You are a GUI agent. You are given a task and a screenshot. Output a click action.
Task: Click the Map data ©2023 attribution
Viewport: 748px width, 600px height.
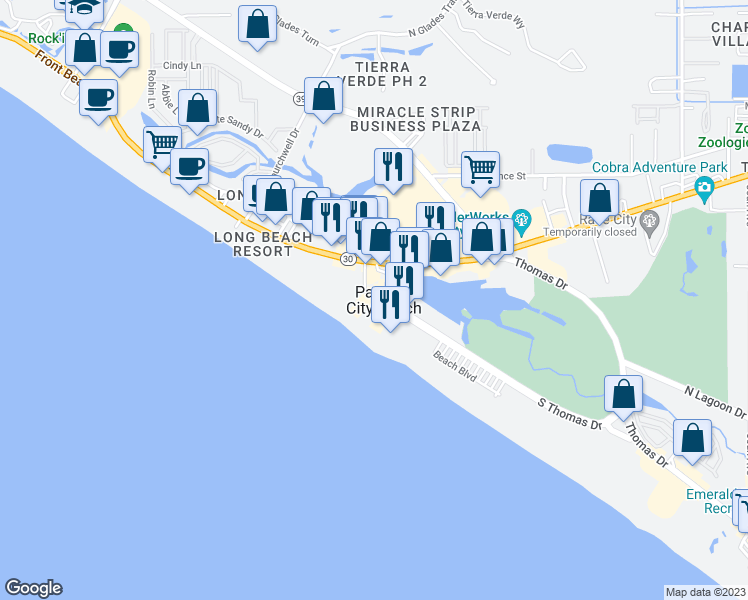tap(705, 592)
